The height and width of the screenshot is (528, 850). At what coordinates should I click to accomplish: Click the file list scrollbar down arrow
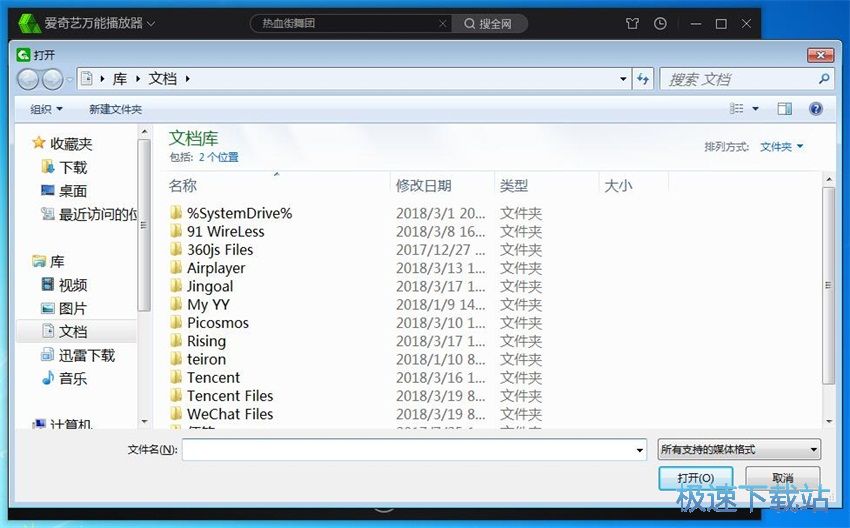pyautogui.click(x=829, y=421)
